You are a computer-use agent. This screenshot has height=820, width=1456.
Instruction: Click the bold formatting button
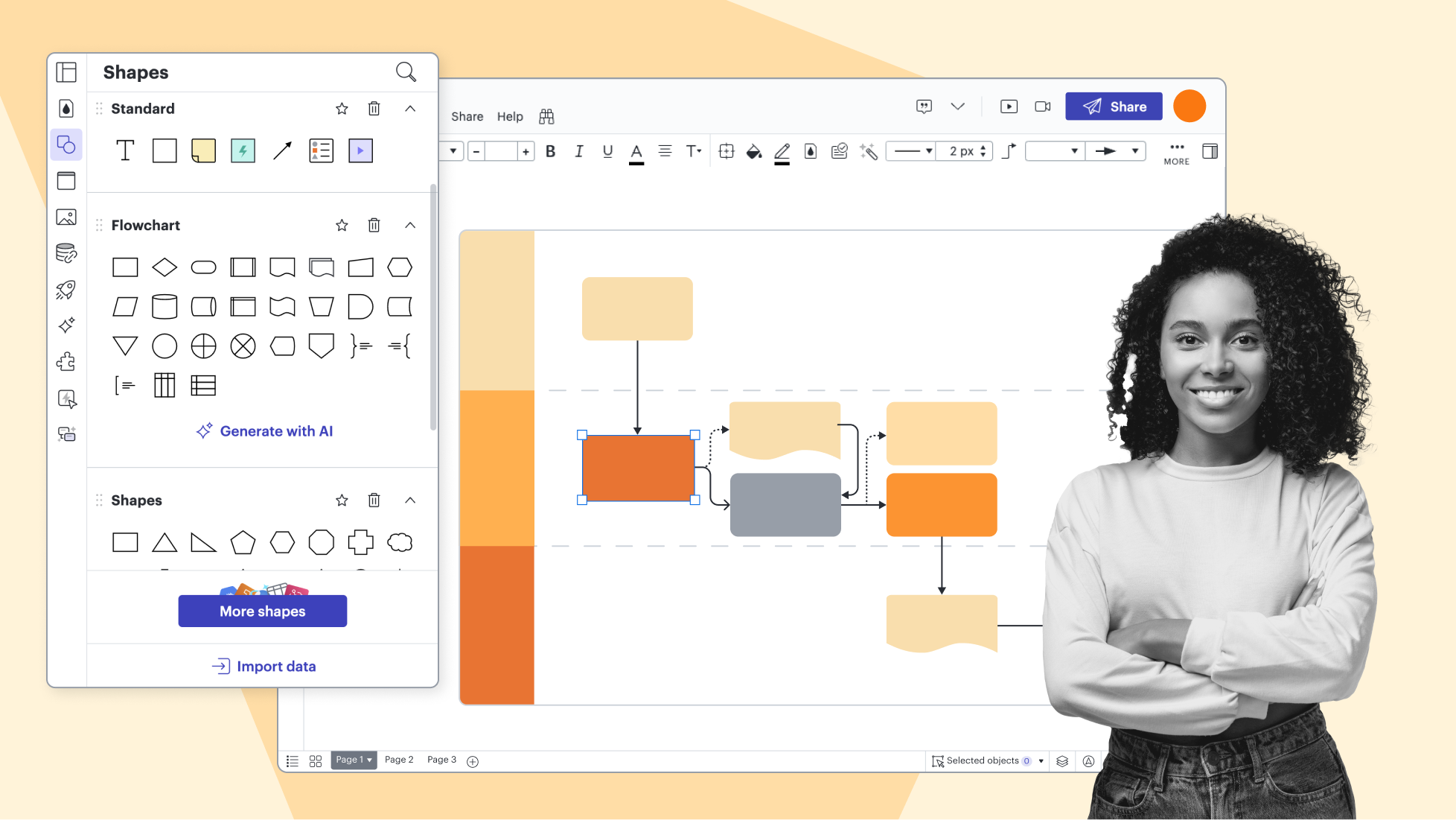(551, 151)
